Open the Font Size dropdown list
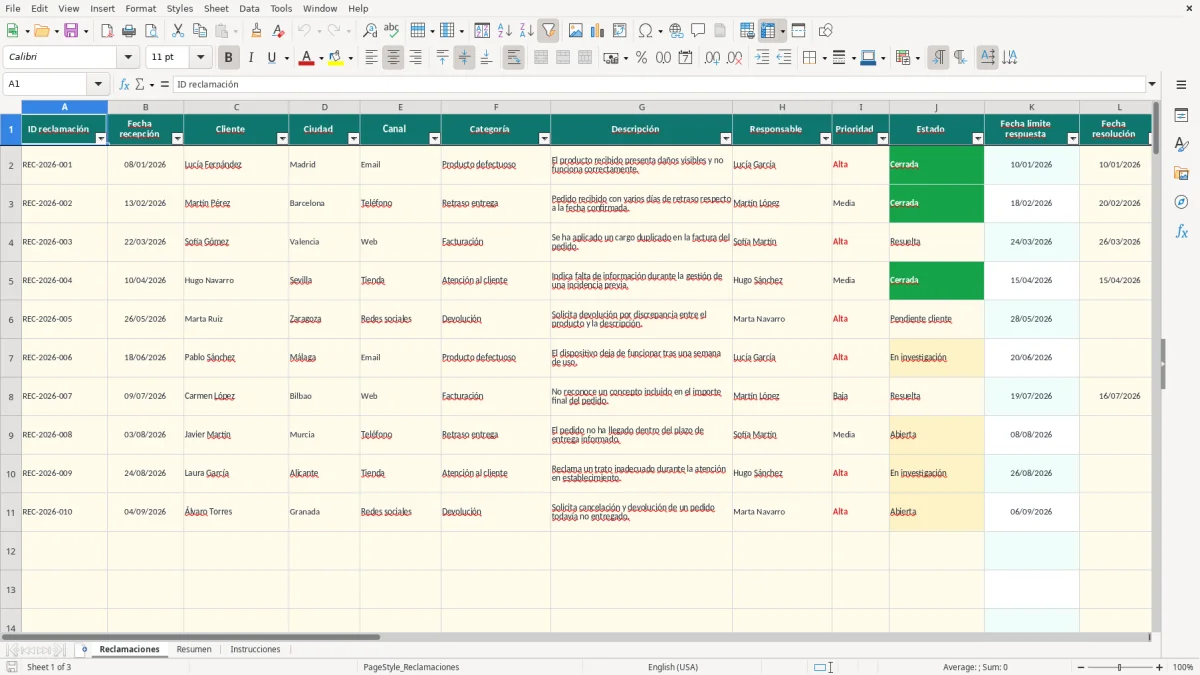 click(x=201, y=58)
